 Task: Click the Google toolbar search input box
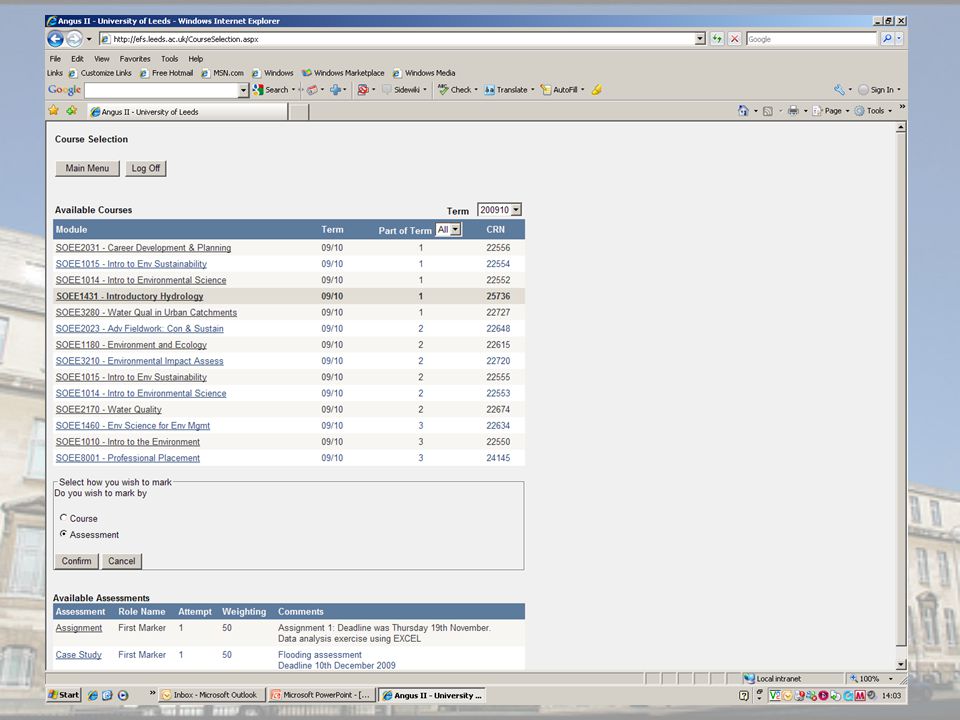162,91
